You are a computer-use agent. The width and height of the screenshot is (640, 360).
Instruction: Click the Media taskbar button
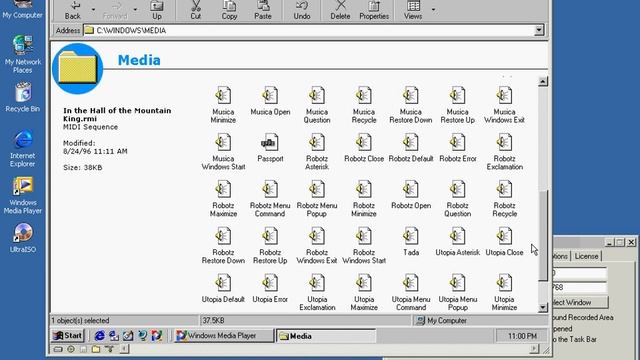(x=326, y=336)
